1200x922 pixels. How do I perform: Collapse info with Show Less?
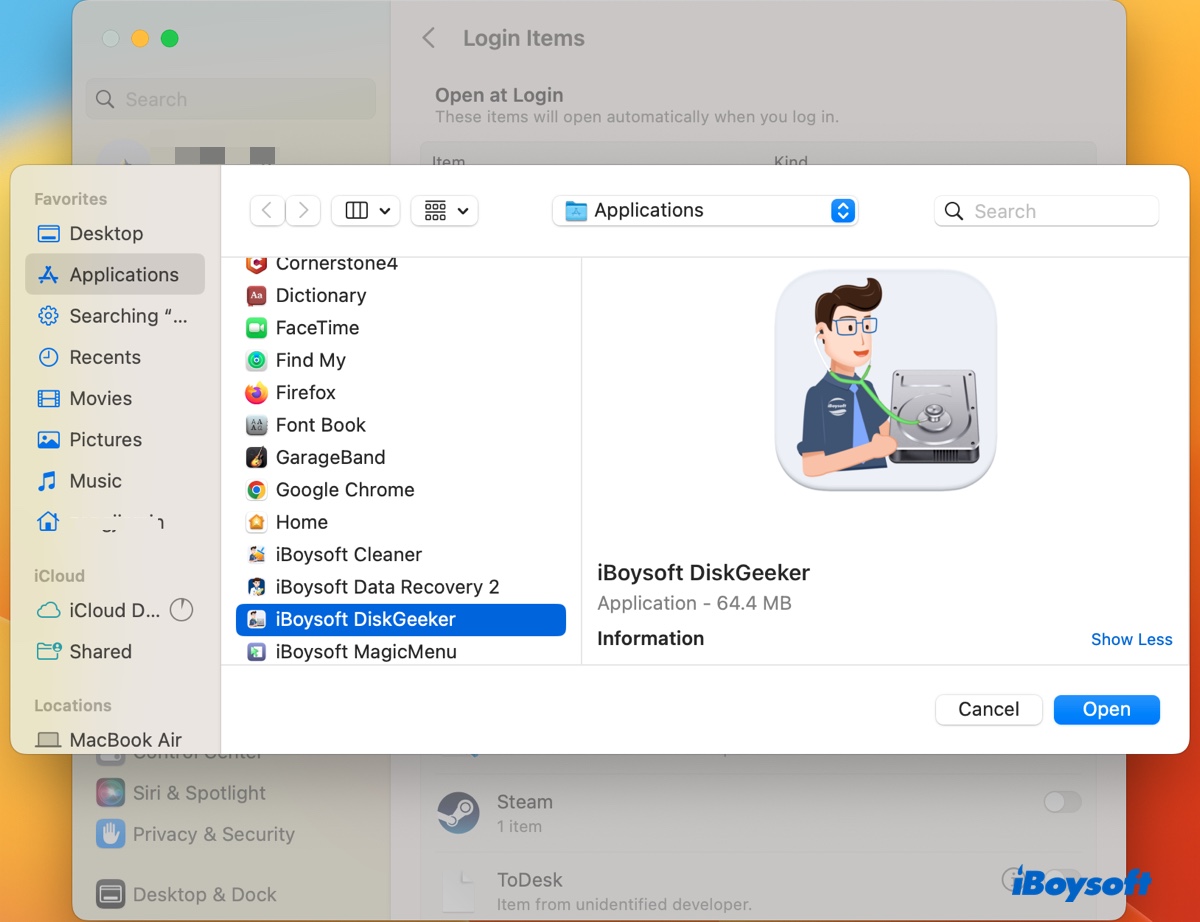coord(1131,640)
